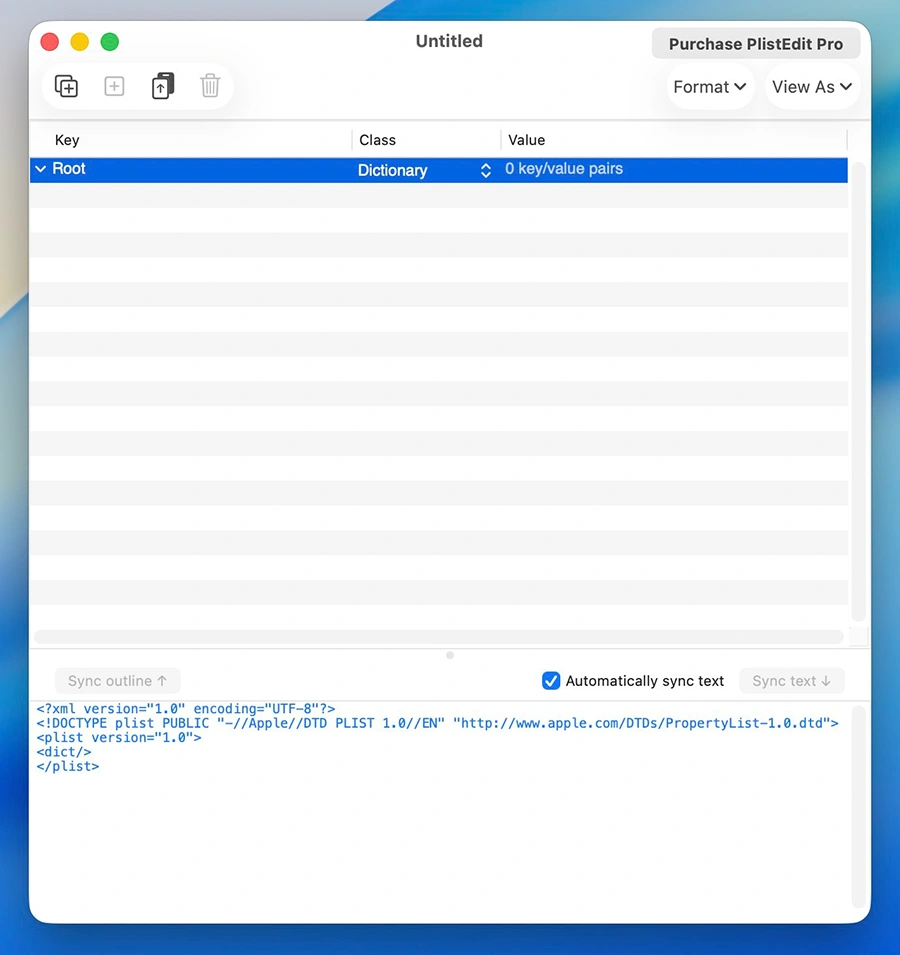Image resolution: width=900 pixels, height=955 pixels.
Task: Click the Class column header
Action: tap(378, 140)
